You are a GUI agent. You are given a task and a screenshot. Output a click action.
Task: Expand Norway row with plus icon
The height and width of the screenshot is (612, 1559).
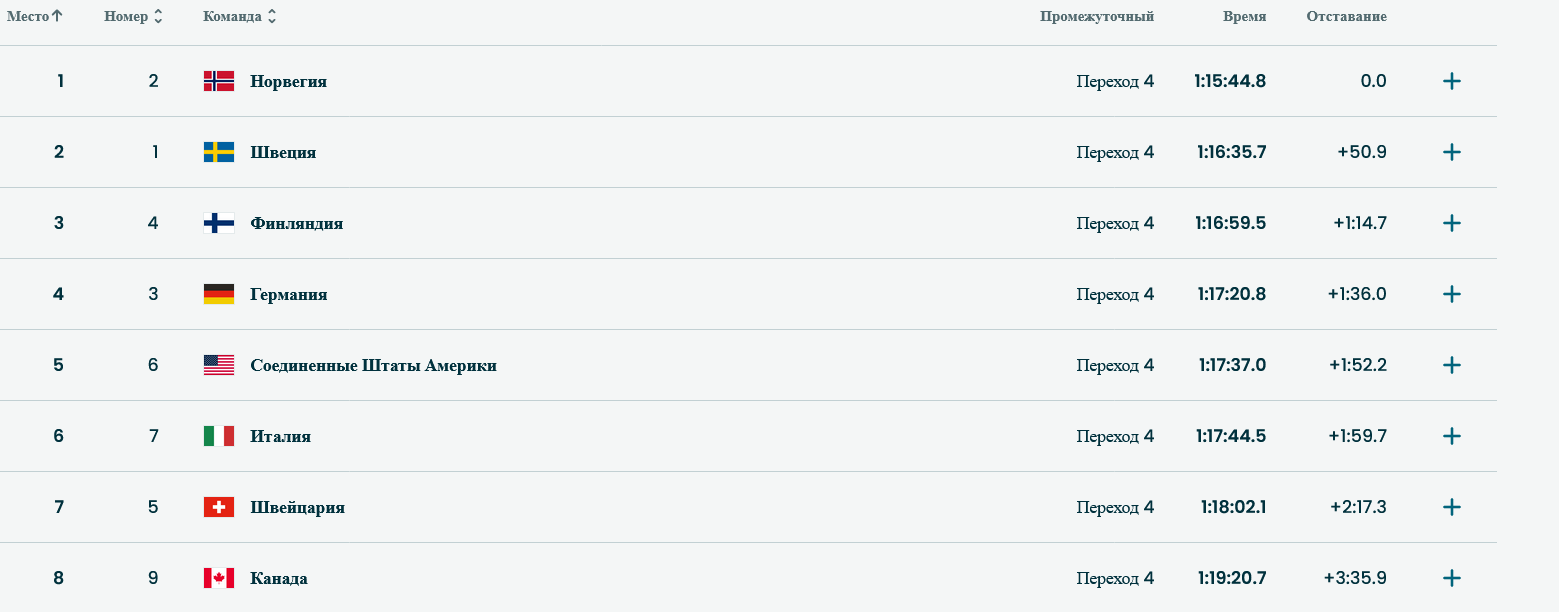click(x=1452, y=81)
